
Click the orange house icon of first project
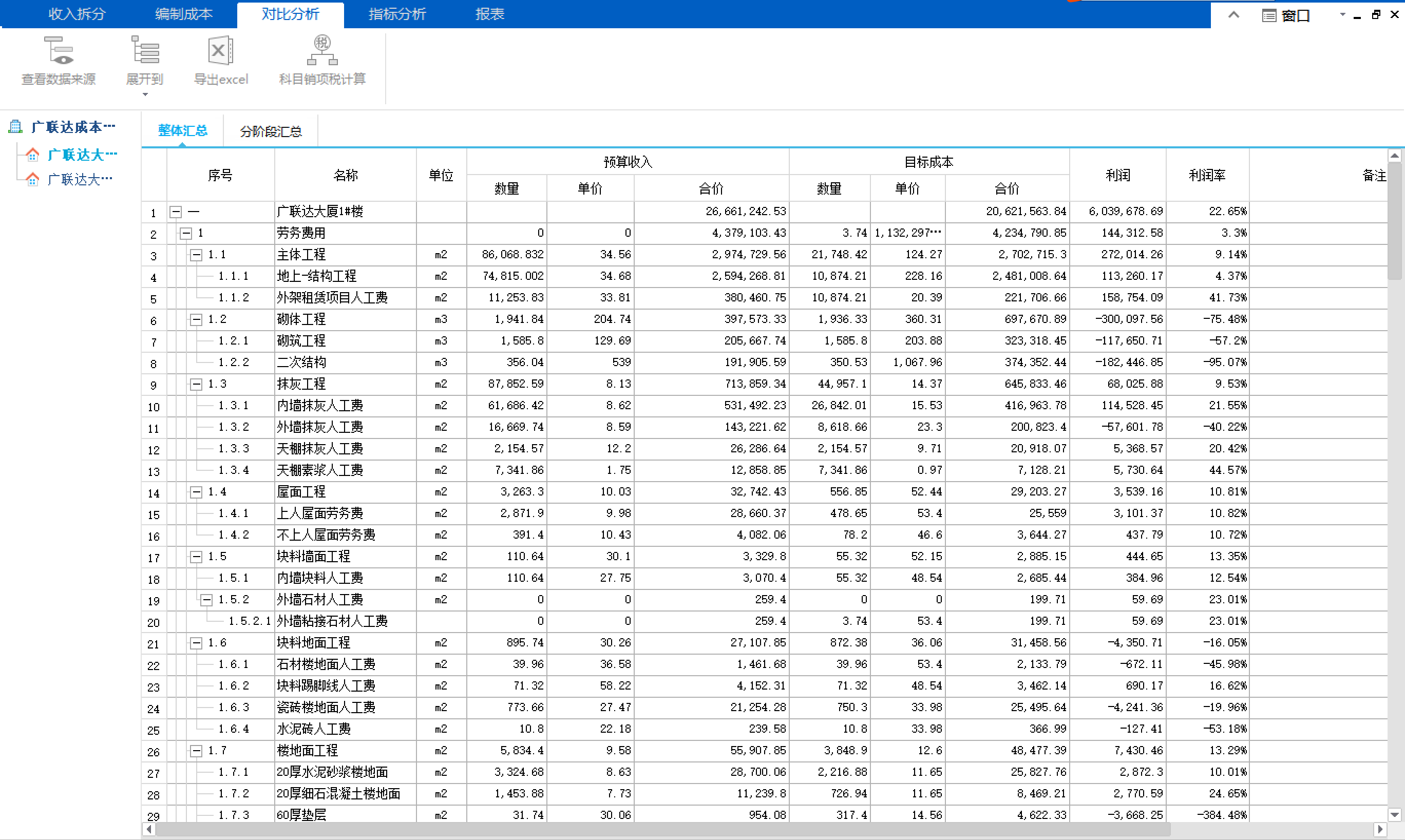click(x=32, y=154)
